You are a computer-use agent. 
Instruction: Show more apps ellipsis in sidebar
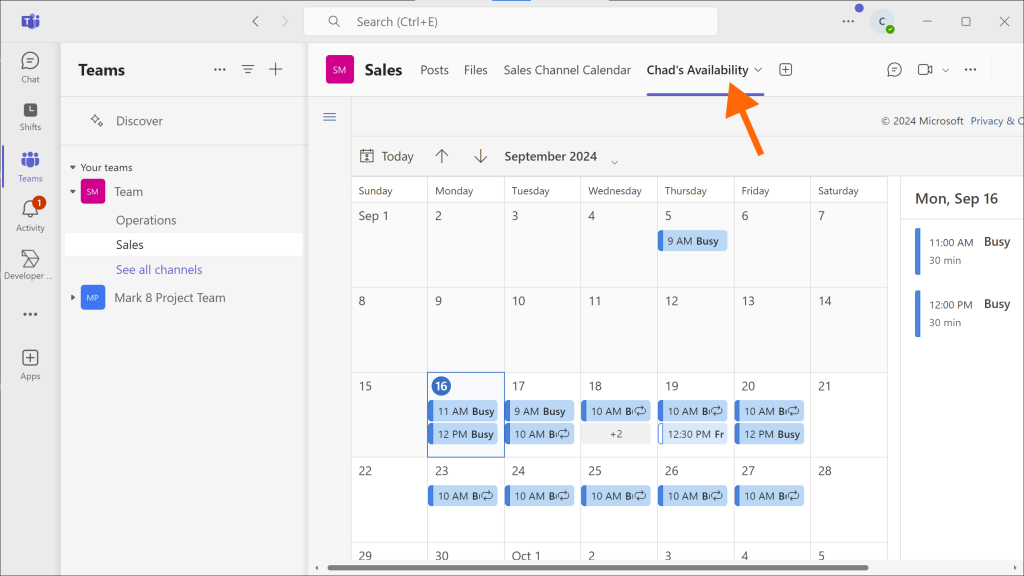pyautogui.click(x=30, y=314)
